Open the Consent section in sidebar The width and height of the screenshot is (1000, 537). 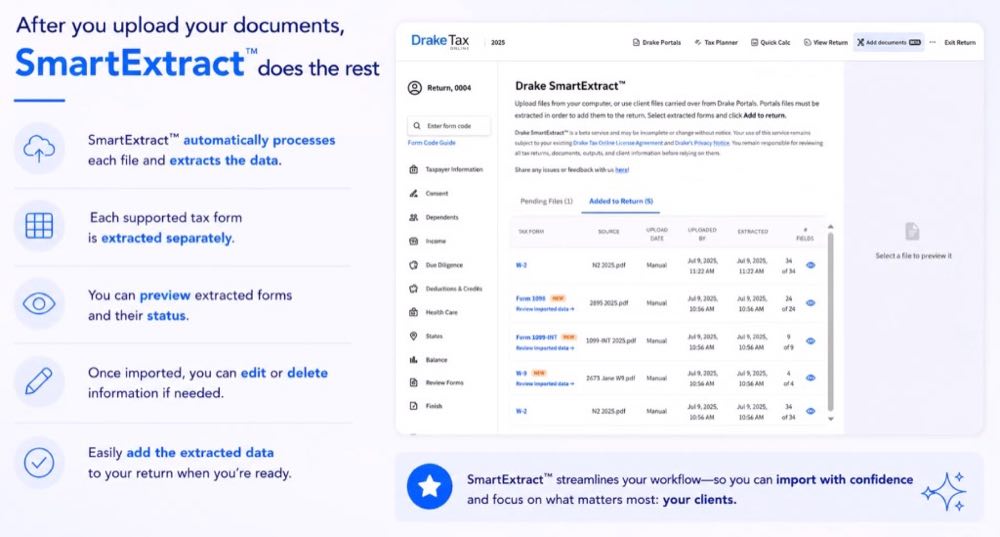coord(429,193)
